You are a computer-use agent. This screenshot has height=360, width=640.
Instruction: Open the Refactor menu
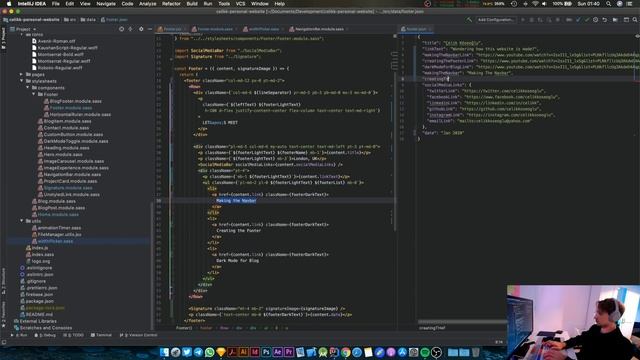pyautogui.click(x=171, y=4)
